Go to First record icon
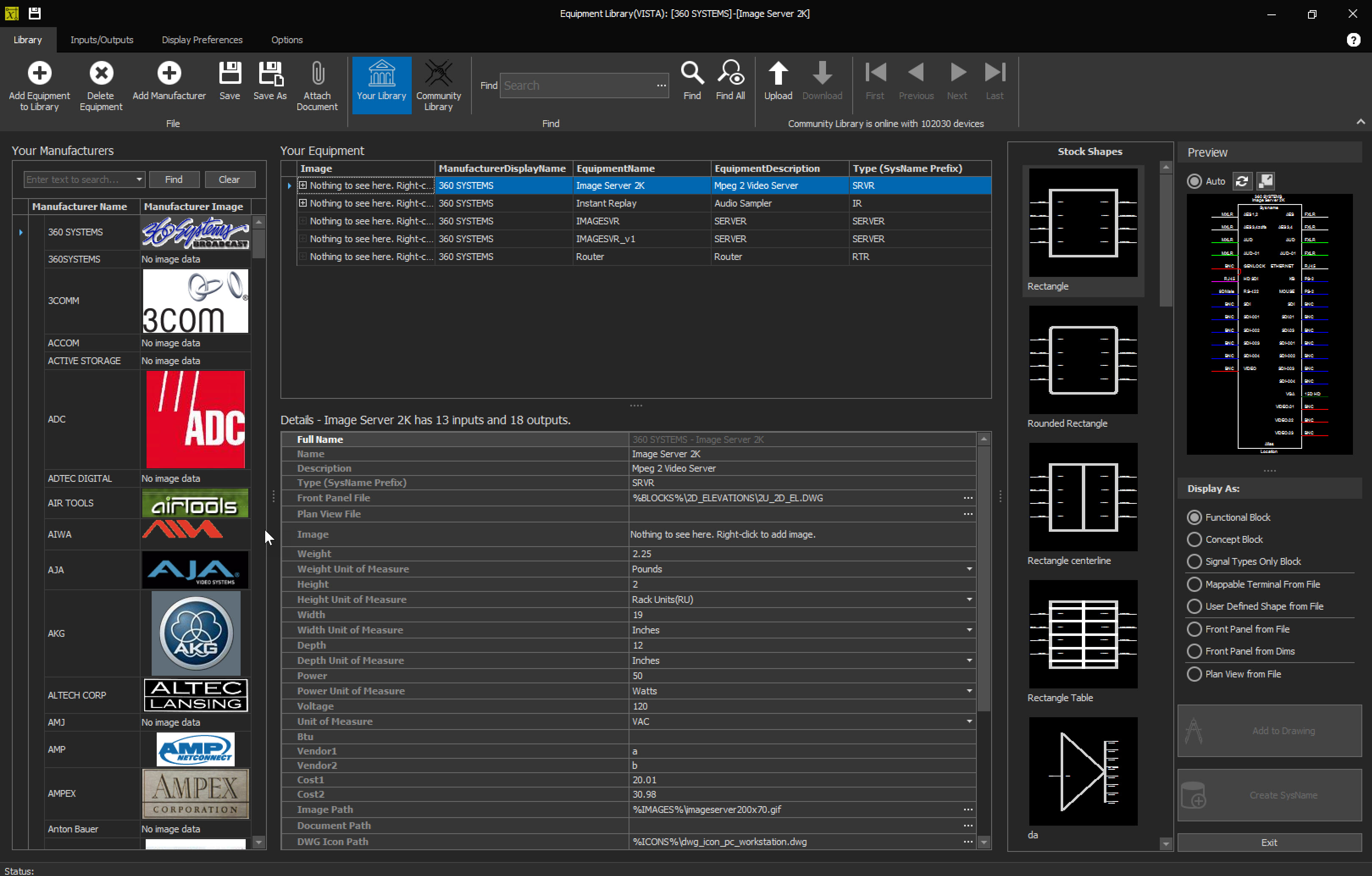The image size is (1372, 876). point(875,72)
